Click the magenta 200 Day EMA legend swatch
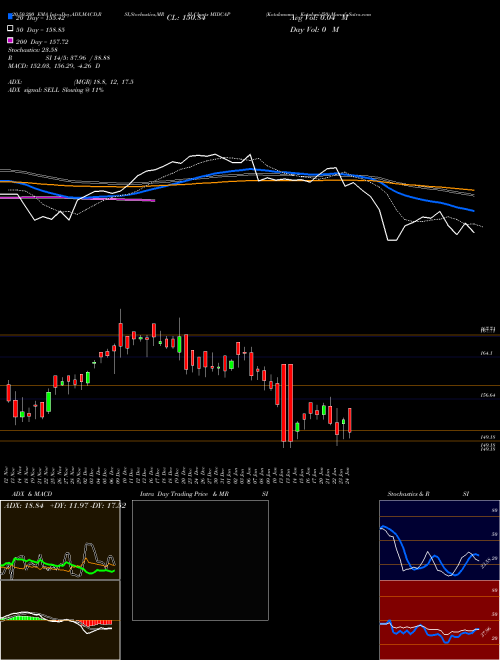This screenshot has width=500, height=660. [x=10, y=40]
